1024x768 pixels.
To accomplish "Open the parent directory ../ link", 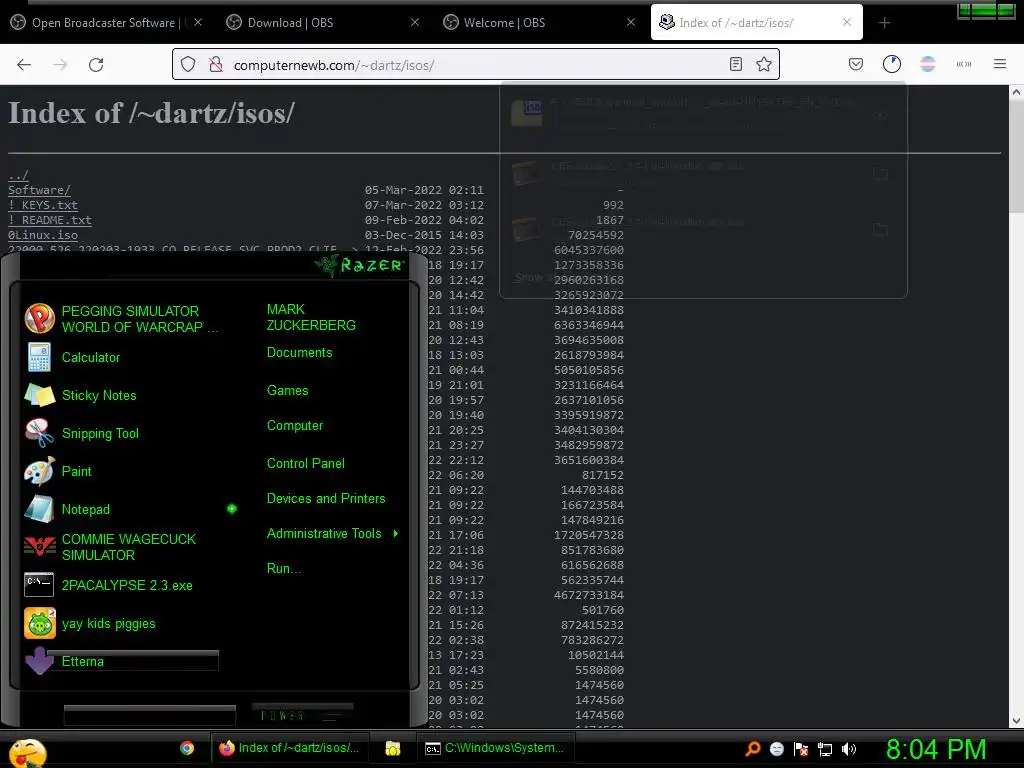I will 18,175.
